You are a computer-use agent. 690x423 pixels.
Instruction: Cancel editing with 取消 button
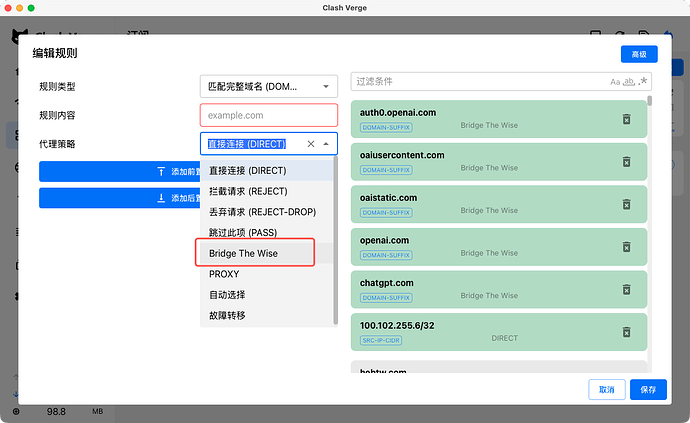click(606, 390)
